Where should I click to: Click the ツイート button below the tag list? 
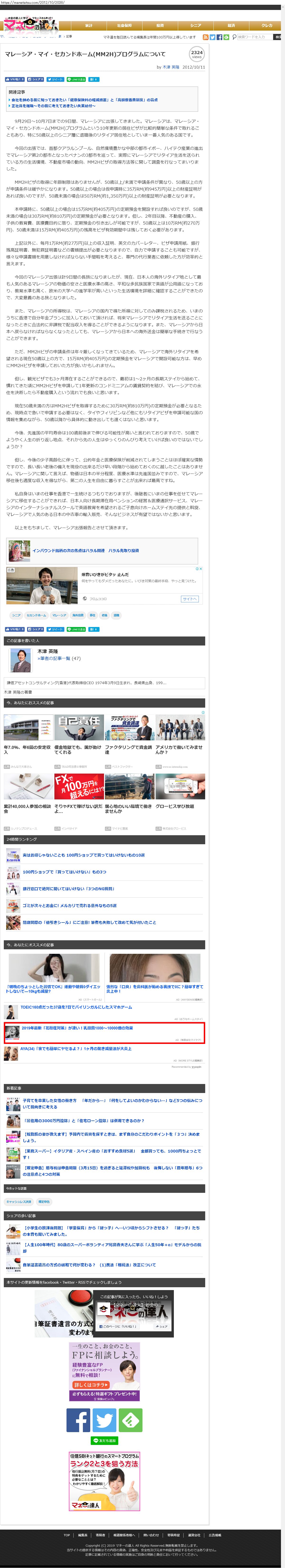[x=55, y=629]
